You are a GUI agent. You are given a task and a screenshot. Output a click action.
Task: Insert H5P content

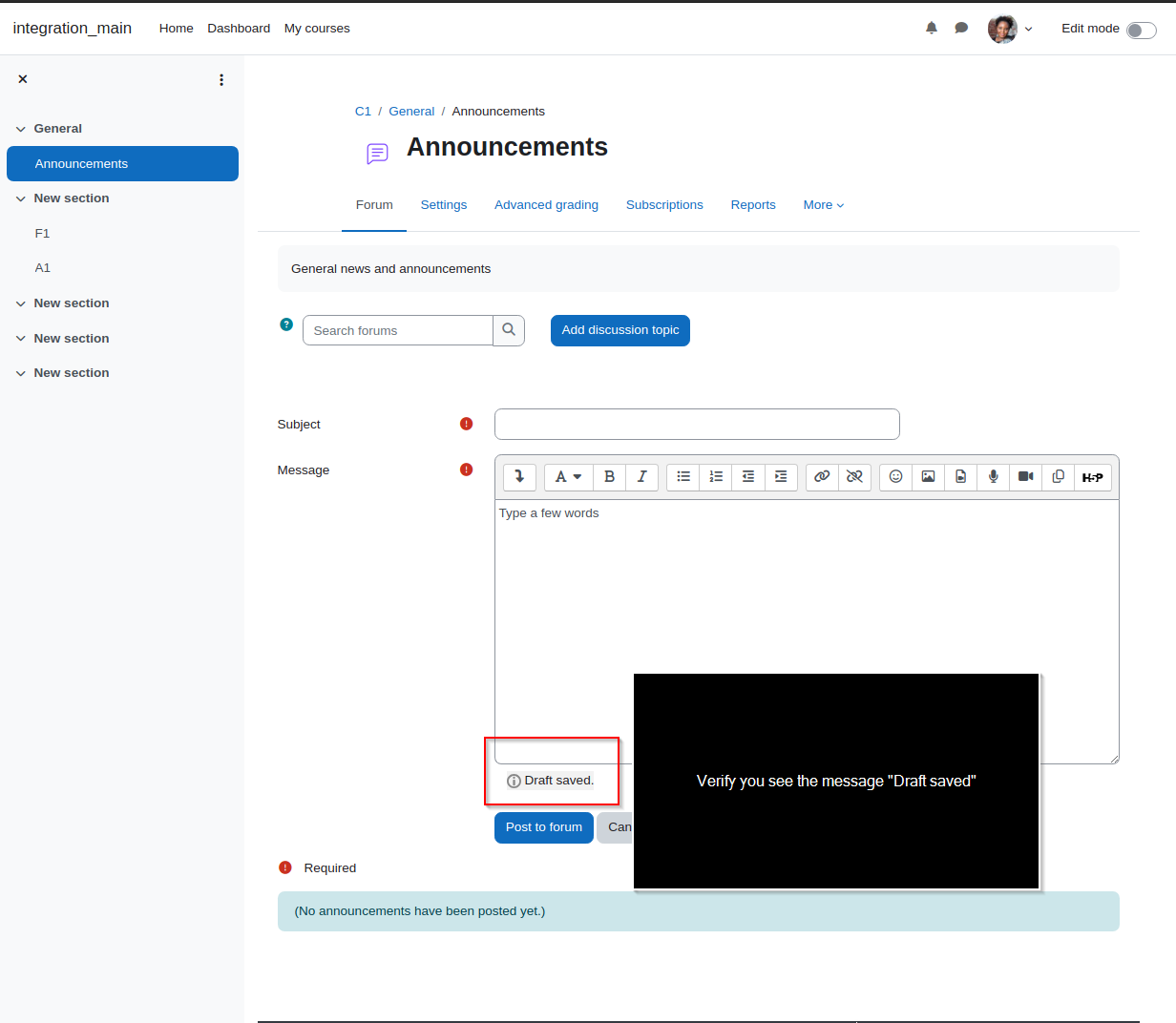[1093, 476]
